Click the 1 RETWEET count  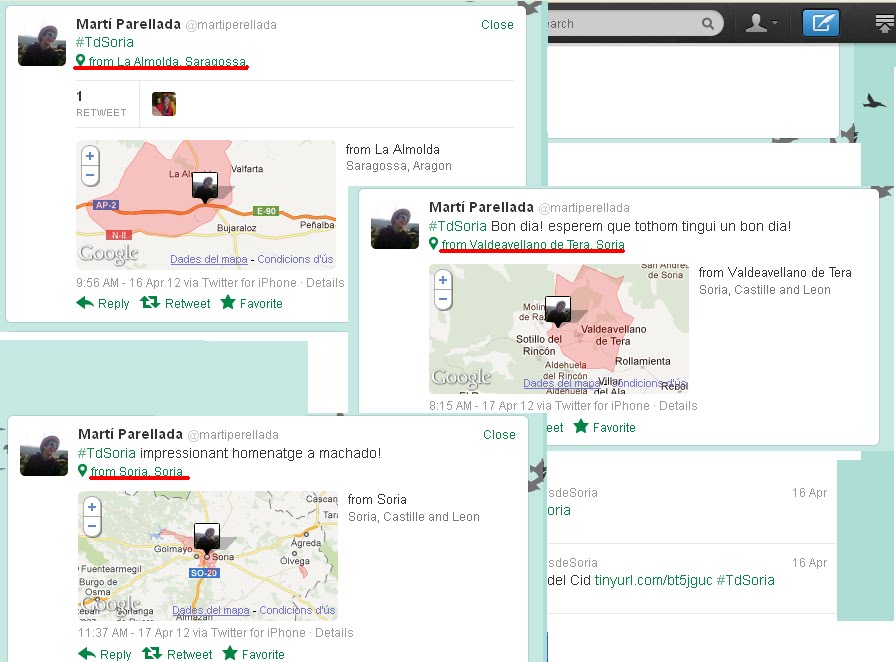pyautogui.click(x=101, y=103)
